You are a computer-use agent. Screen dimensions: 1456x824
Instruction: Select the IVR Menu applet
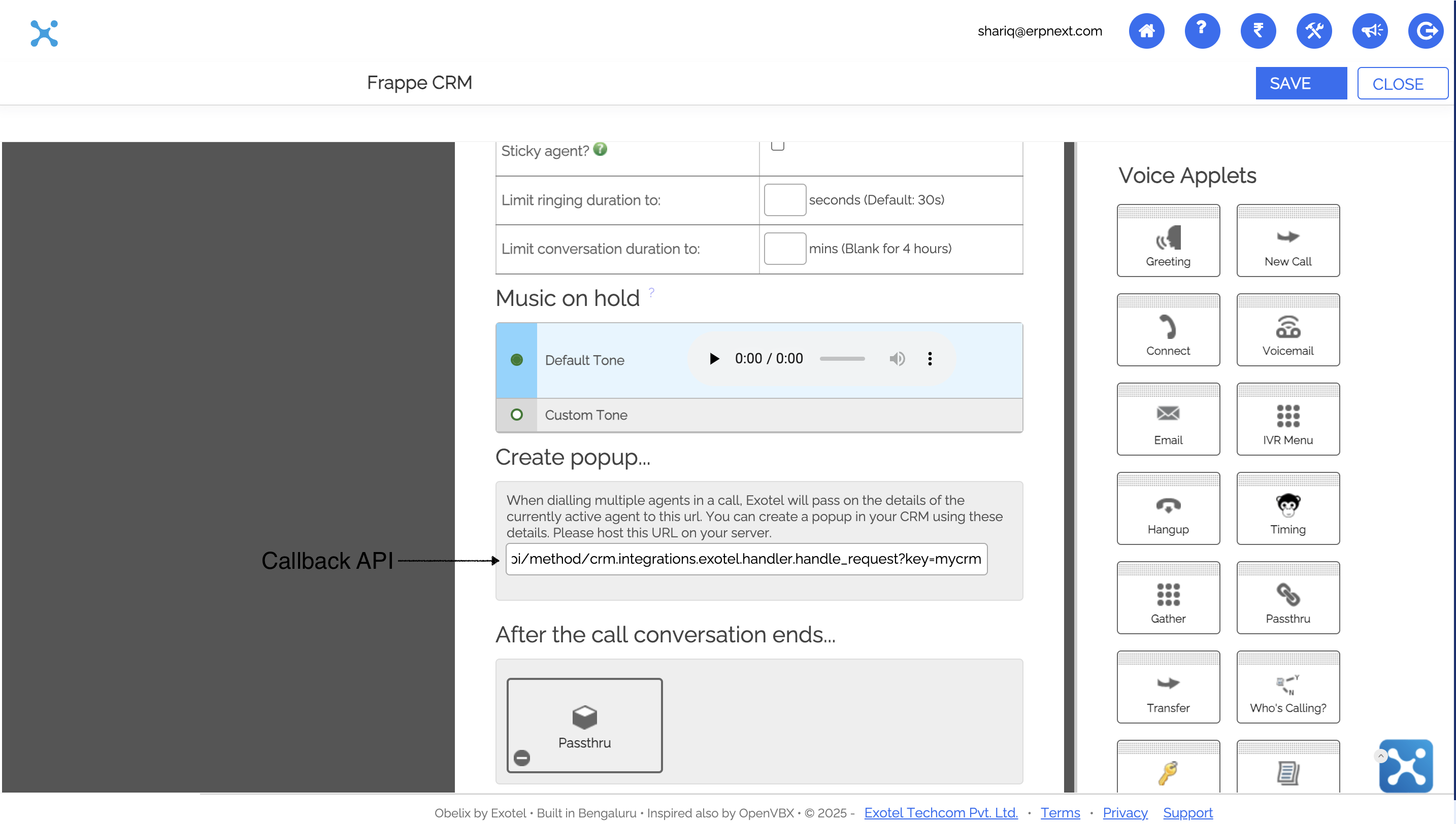point(1287,419)
